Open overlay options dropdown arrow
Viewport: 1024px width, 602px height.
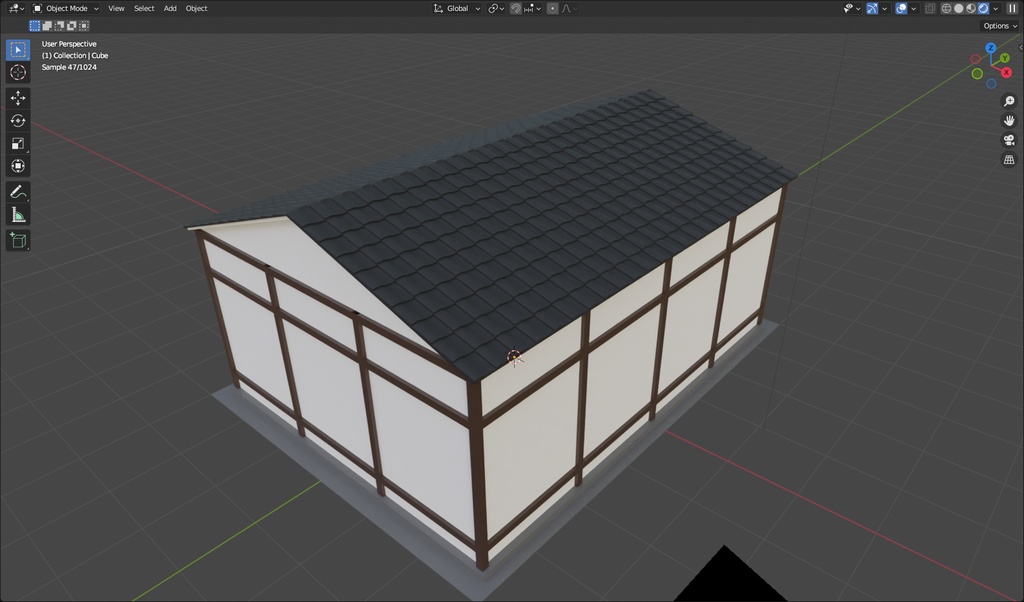pos(914,8)
